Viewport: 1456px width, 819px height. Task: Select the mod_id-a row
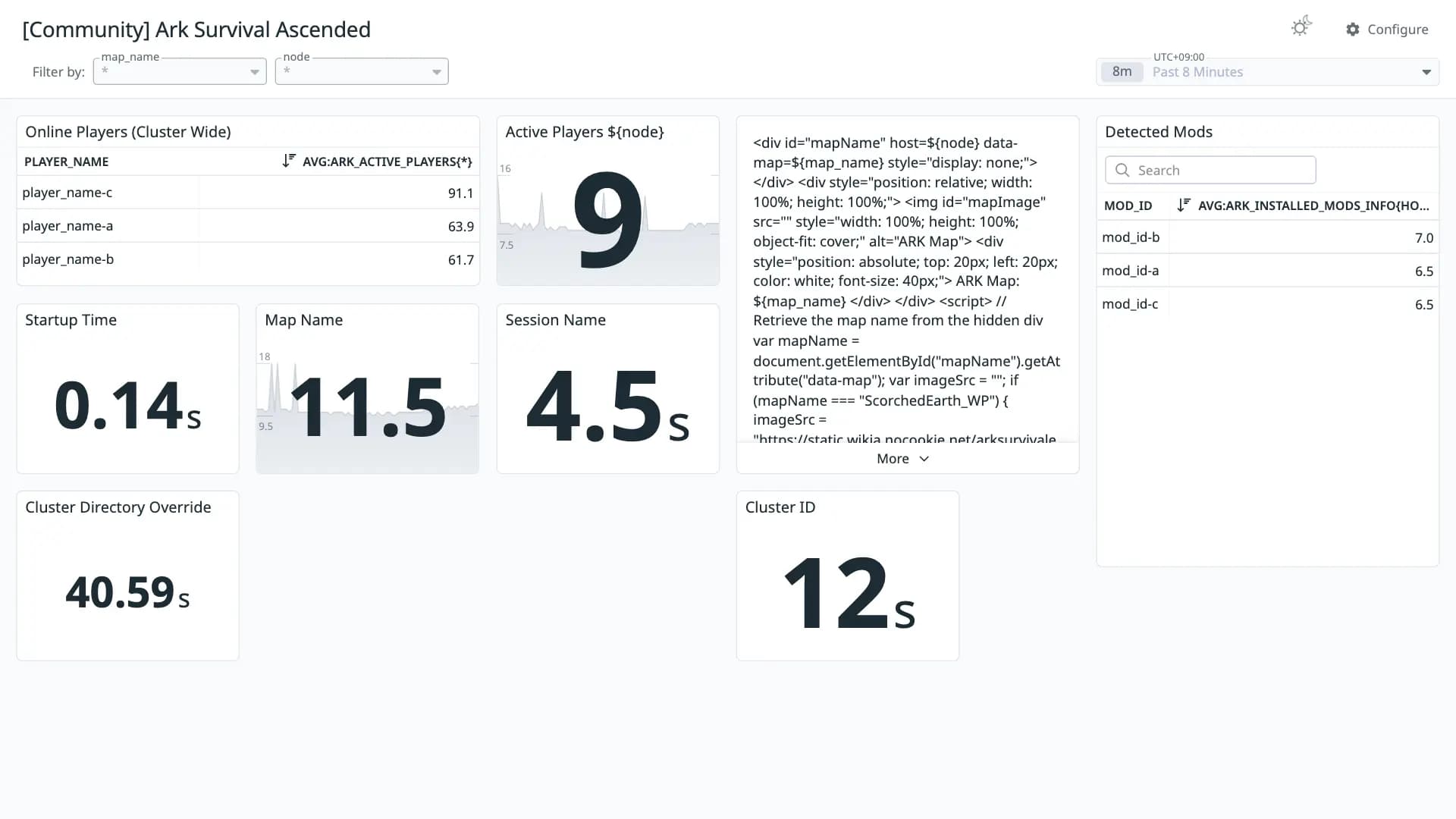pyautogui.click(x=1267, y=271)
